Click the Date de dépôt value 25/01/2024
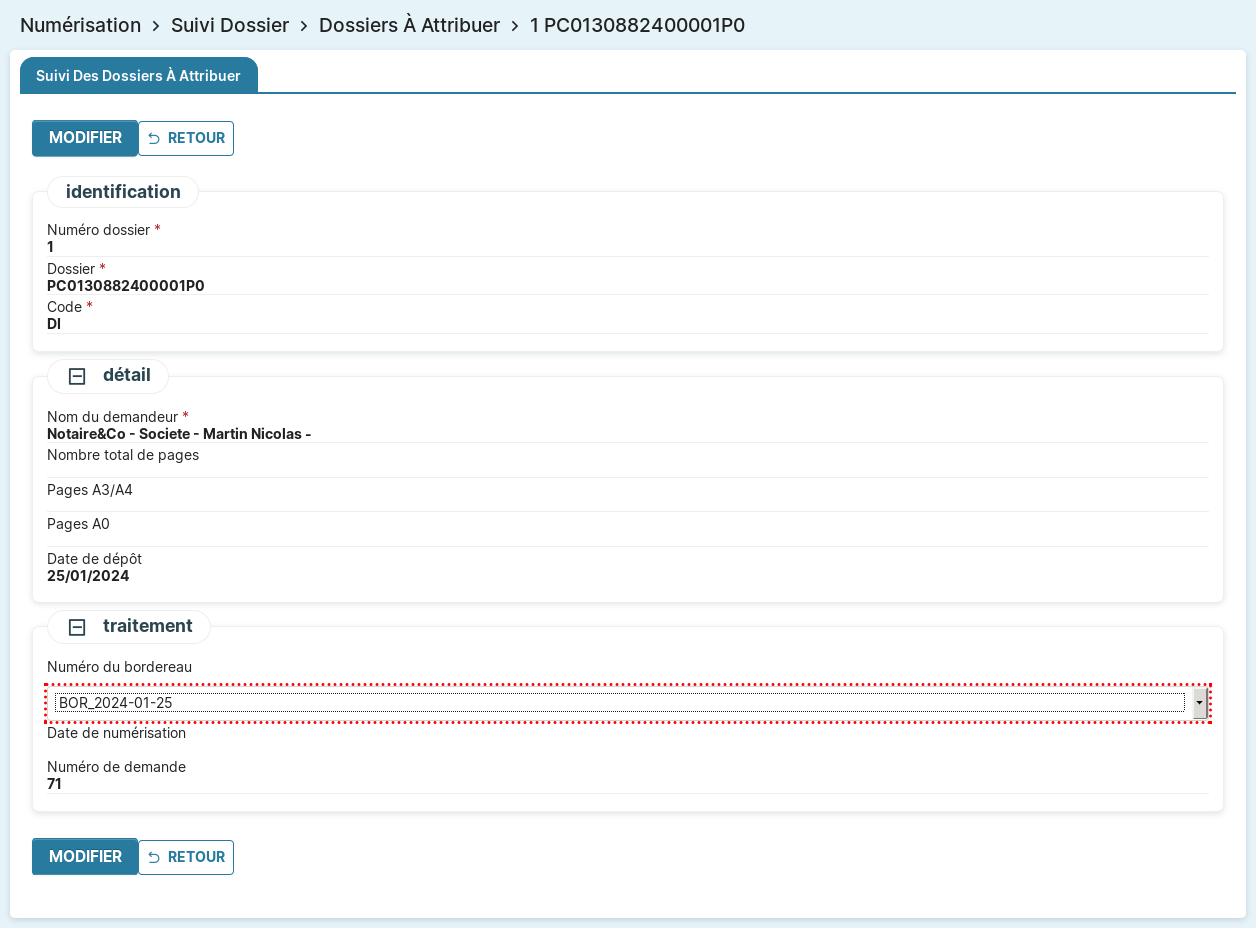The image size is (1256, 928). (x=88, y=576)
